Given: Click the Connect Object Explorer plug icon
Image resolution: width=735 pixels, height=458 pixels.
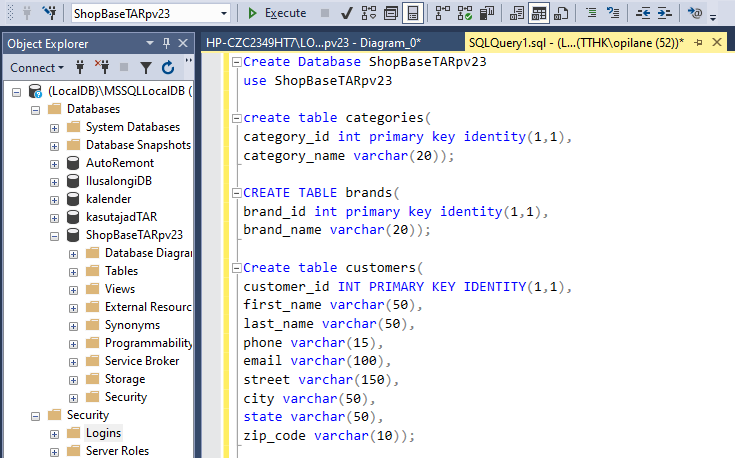Looking at the screenshot, I should 80,68.
